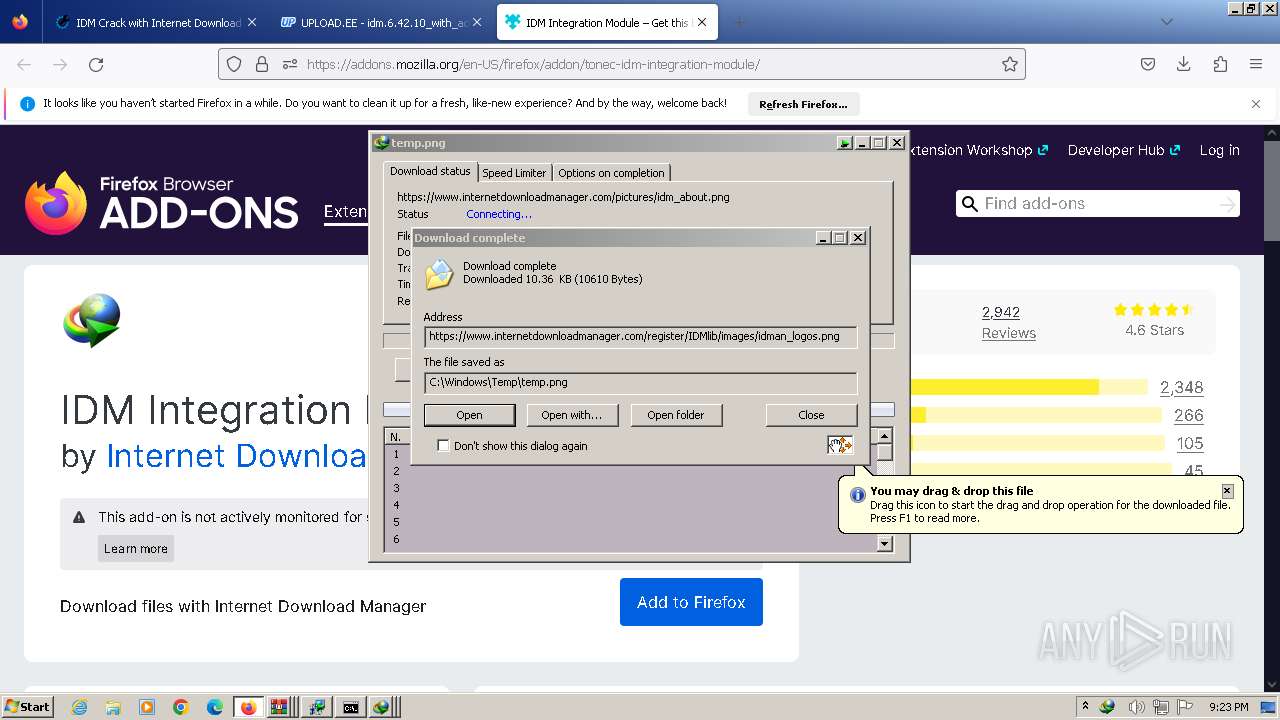Open a new browser tab
1280x720 pixels.
[x=739, y=22]
